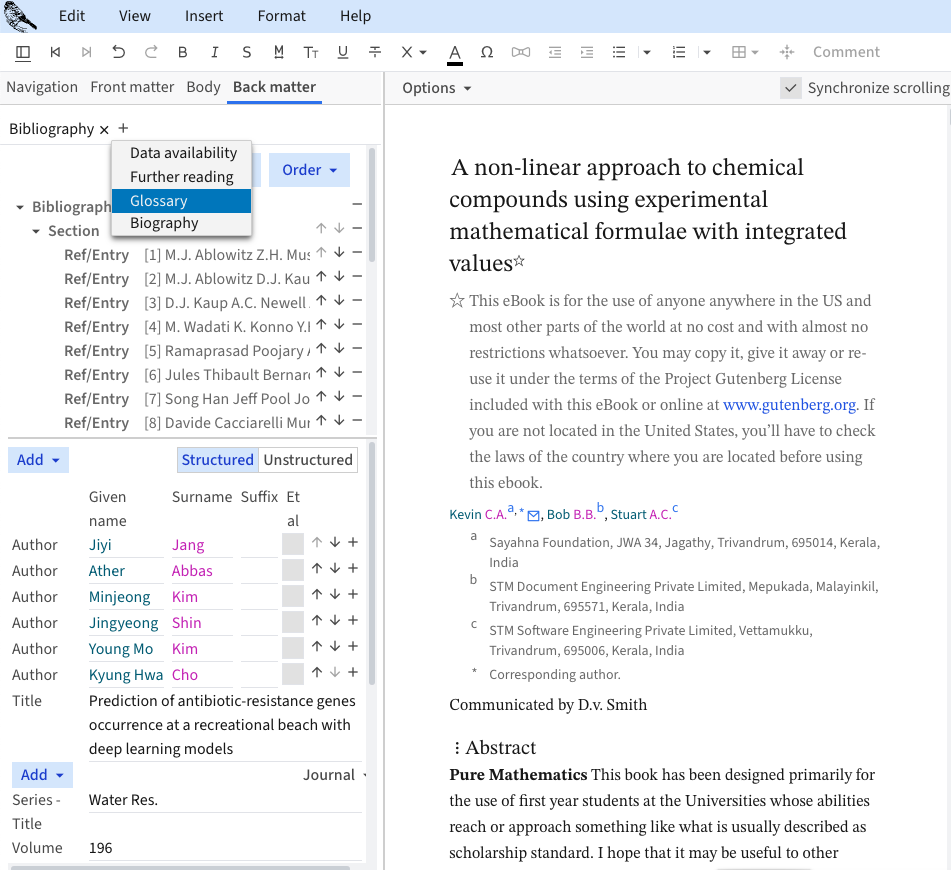Check Et al box for Jiyi Jang
Image resolution: width=951 pixels, height=870 pixels.
[x=293, y=544]
